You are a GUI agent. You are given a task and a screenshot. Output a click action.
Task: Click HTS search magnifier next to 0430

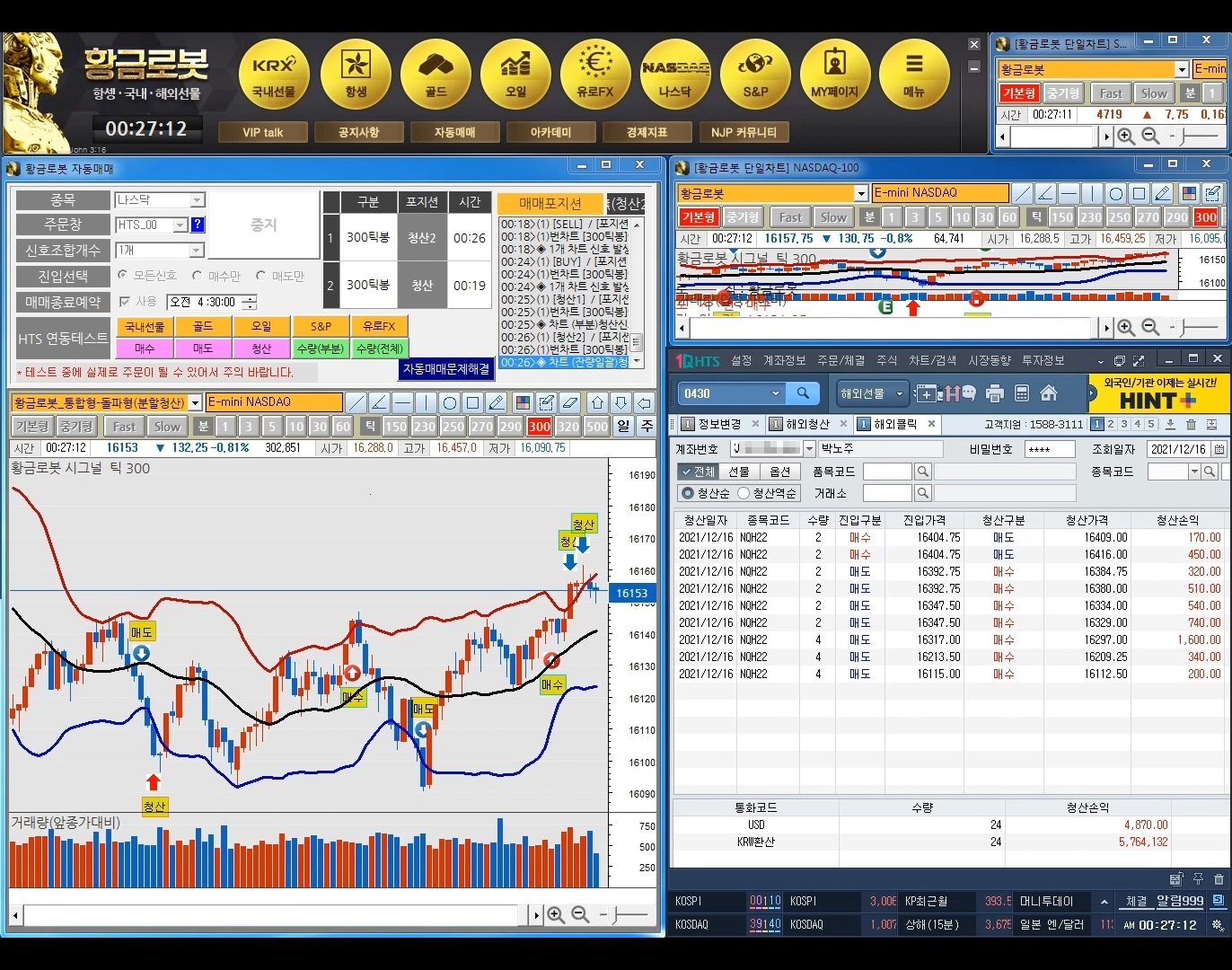tap(803, 393)
